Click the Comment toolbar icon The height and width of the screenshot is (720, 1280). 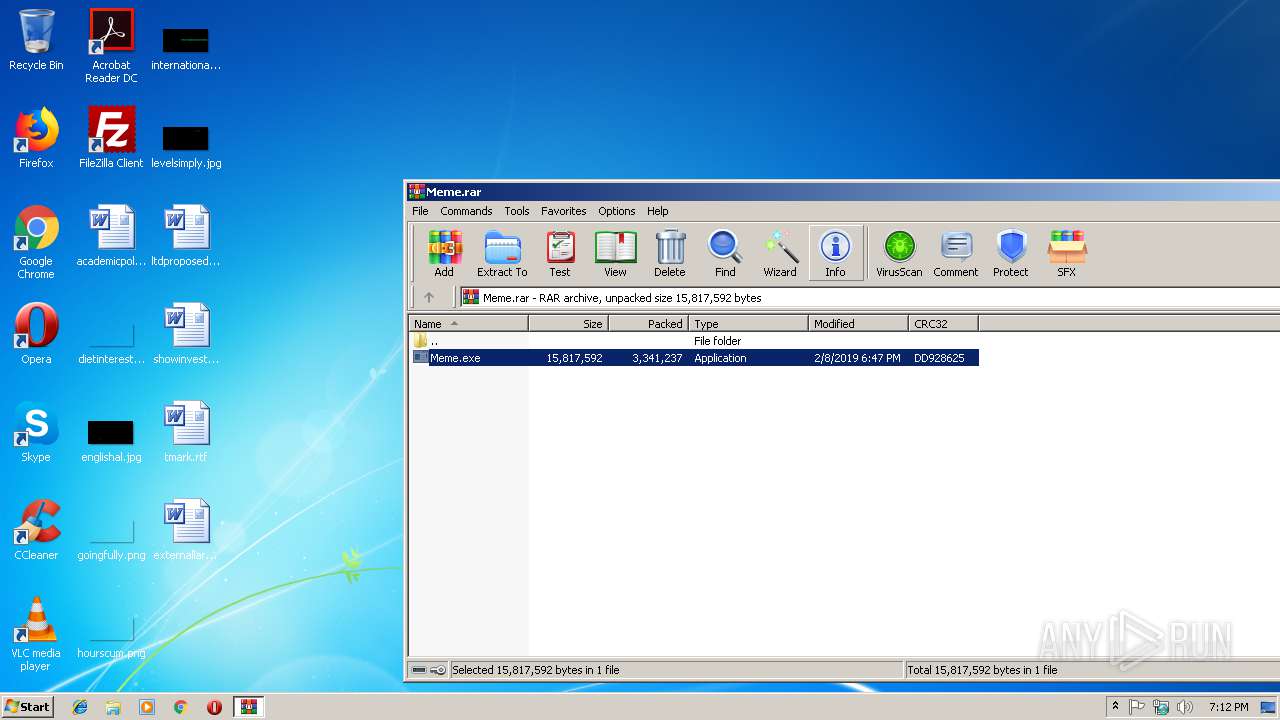click(x=956, y=253)
